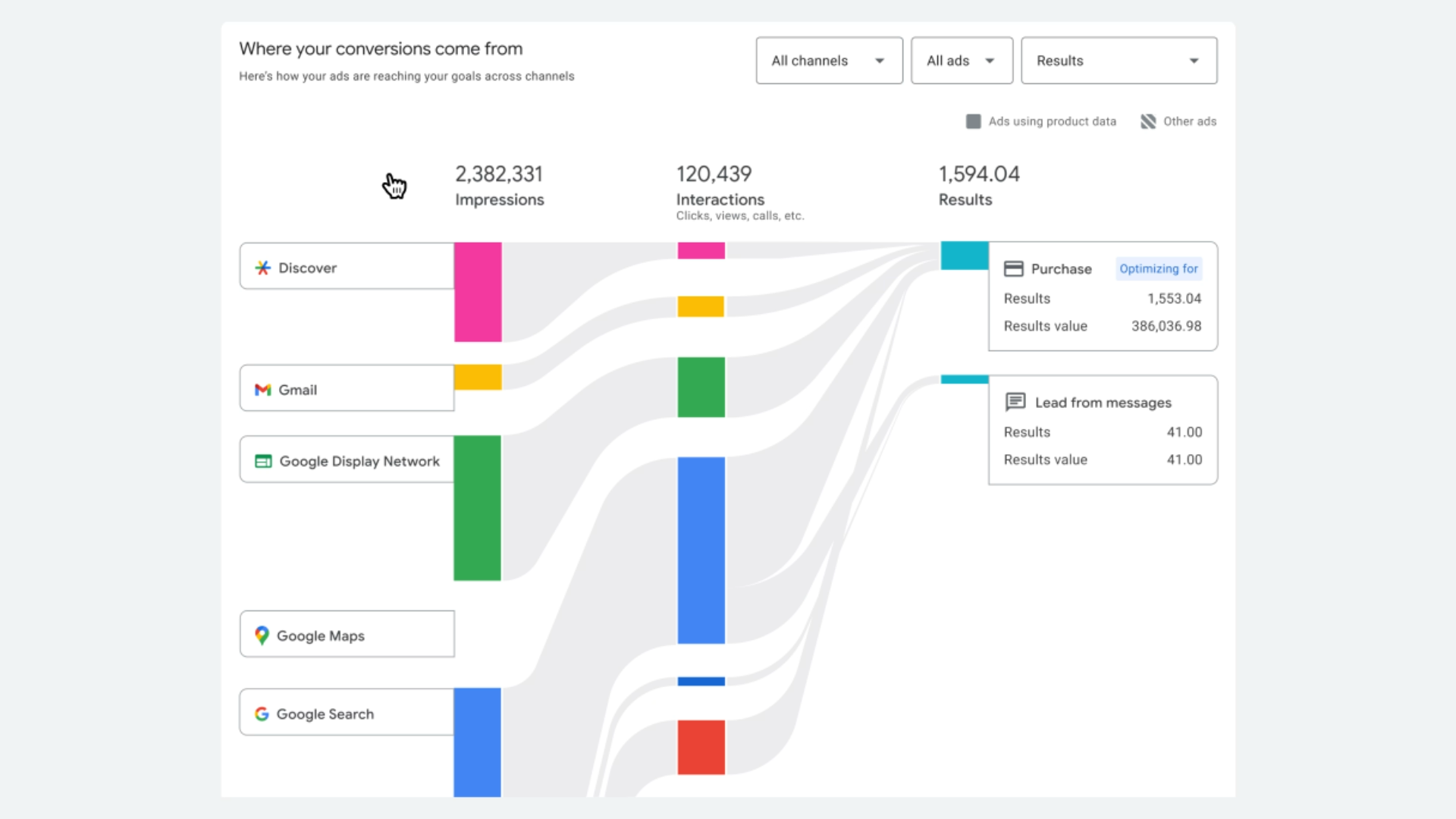The height and width of the screenshot is (819, 1456).
Task: Click the large blue interactions bar
Action: [701, 550]
